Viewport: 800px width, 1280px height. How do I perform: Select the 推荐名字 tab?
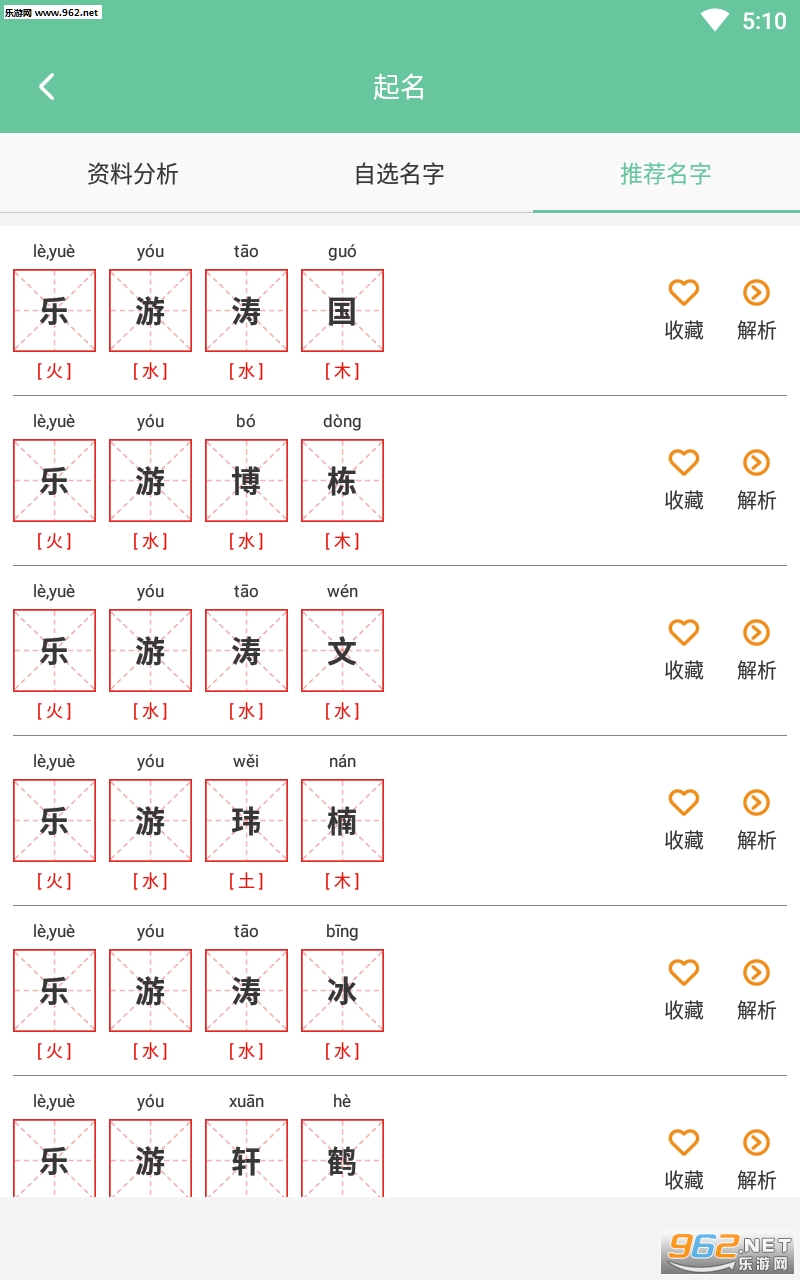pos(666,174)
